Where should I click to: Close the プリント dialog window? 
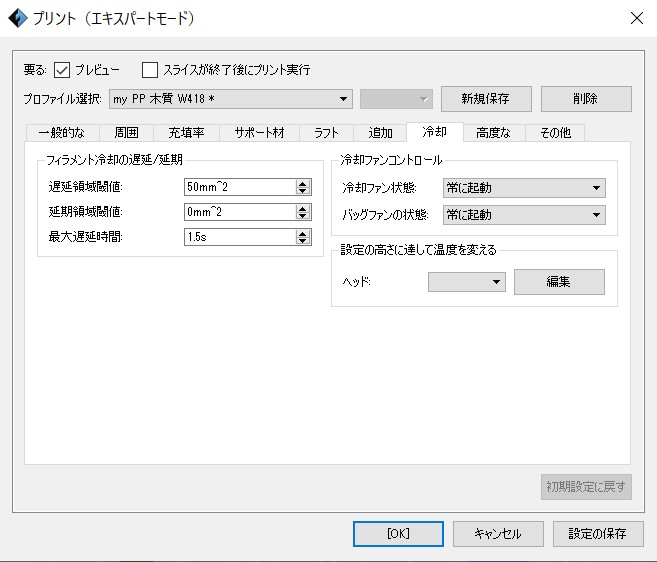pyautogui.click(x=637, y=18)
